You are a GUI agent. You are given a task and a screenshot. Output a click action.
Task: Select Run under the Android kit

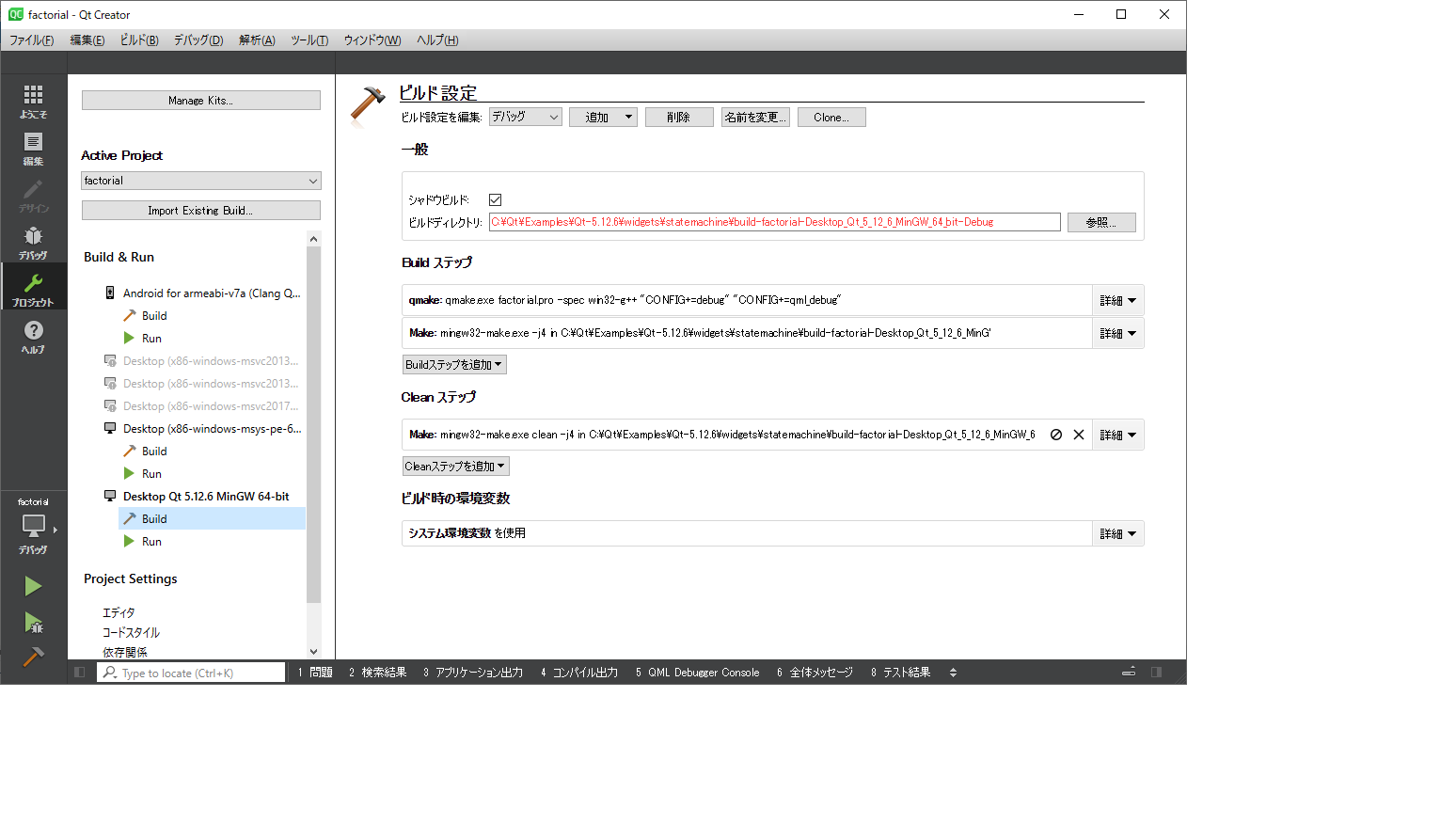tap(151, 339)
